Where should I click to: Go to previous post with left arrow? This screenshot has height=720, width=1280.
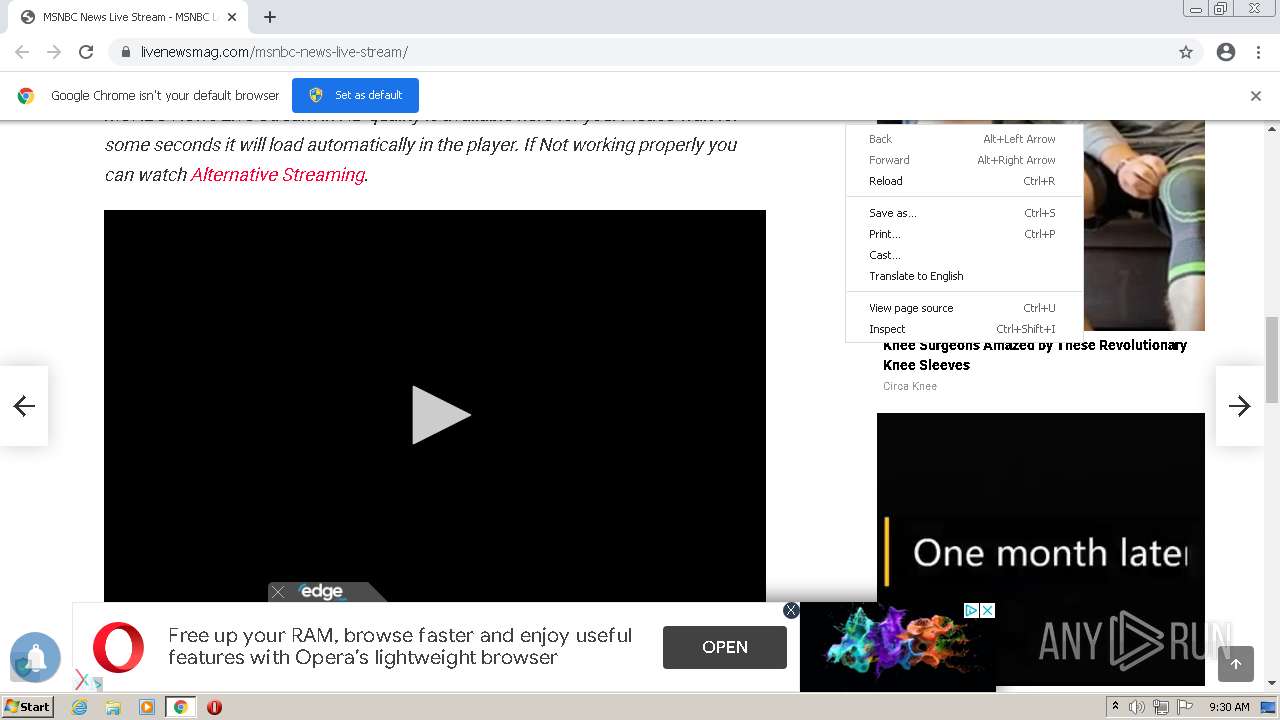24,405
